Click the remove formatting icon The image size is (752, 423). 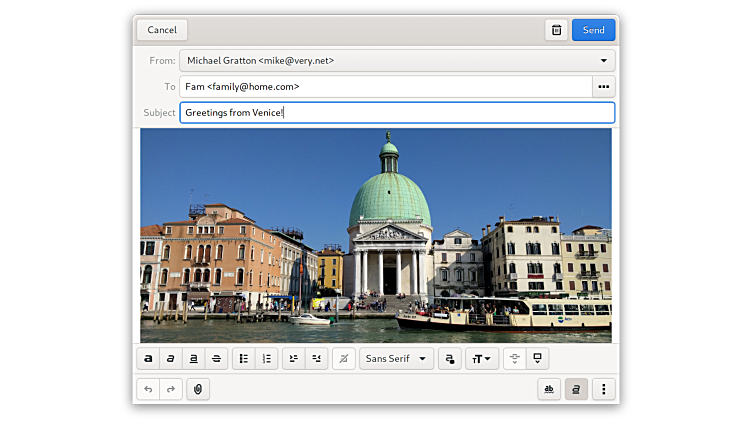click(344, 358)
